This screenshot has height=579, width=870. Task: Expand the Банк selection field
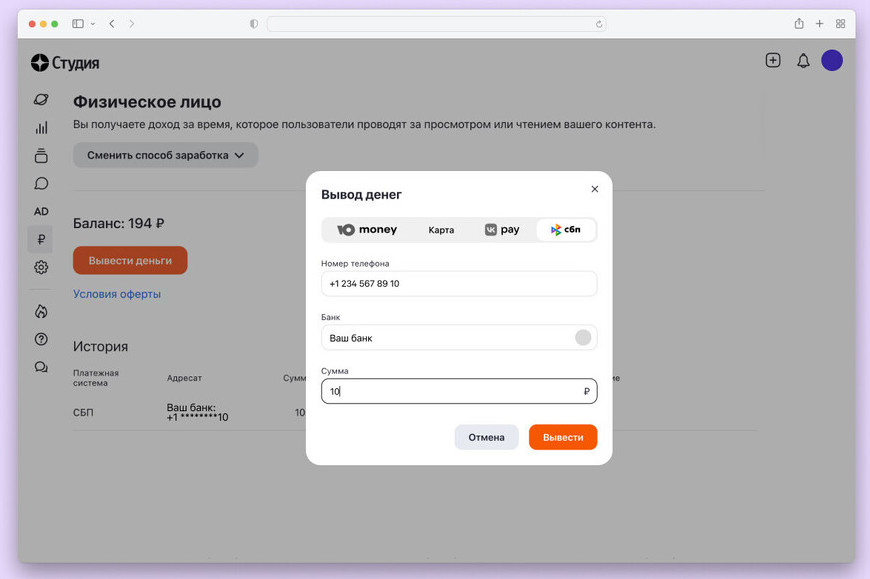tap(459, 338)
